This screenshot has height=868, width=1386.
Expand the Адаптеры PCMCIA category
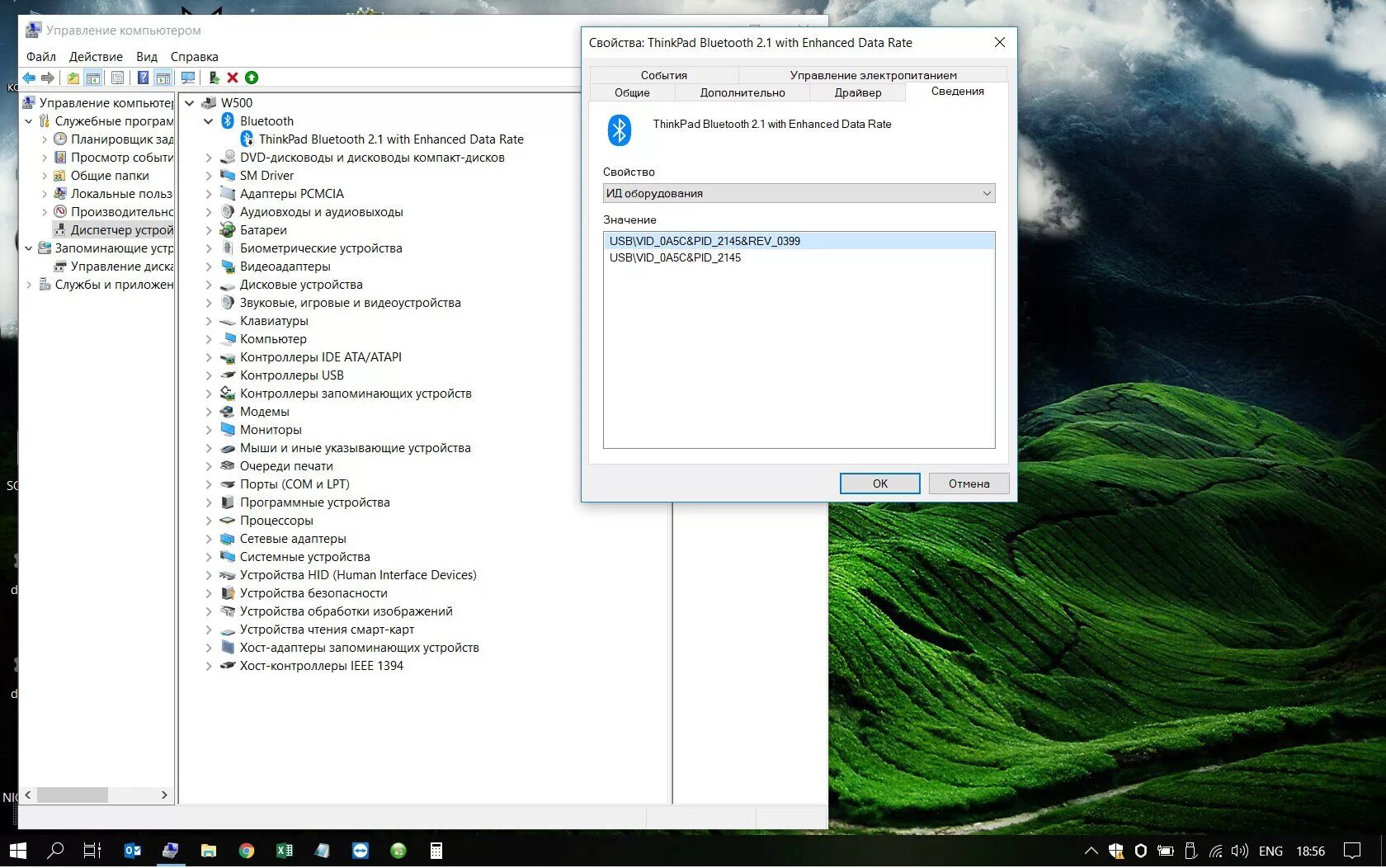[209, 194]
